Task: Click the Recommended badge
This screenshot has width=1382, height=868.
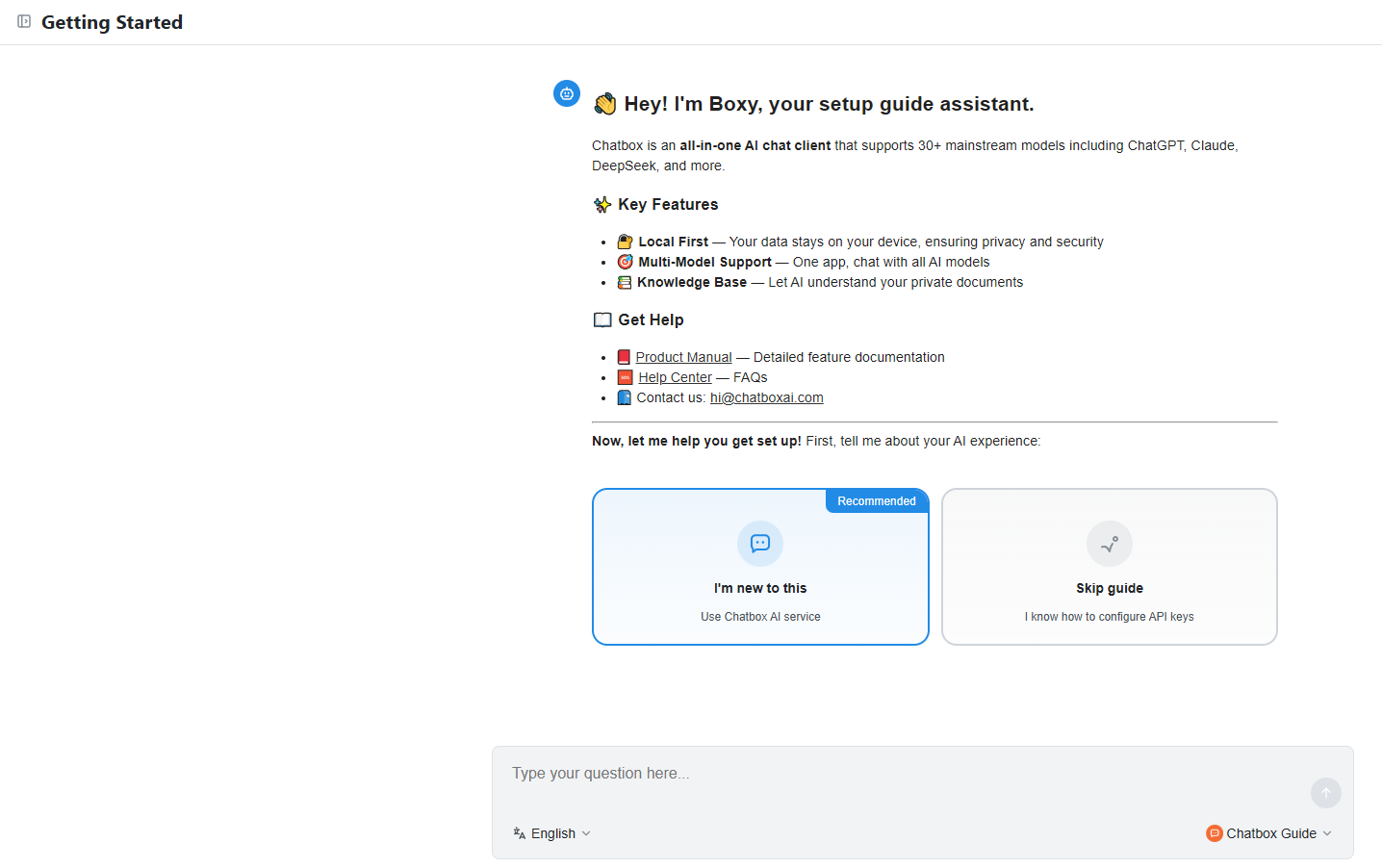Action: pos(877,501)
